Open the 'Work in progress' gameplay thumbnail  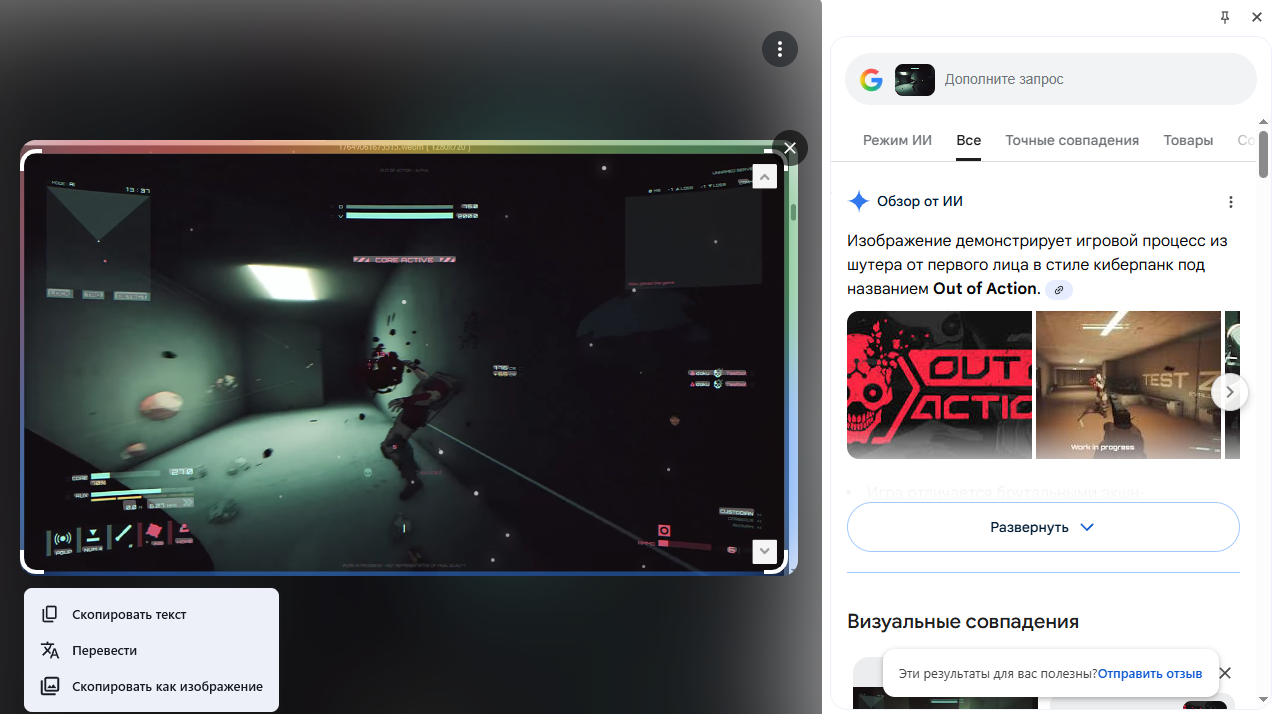pos(1128,385)
